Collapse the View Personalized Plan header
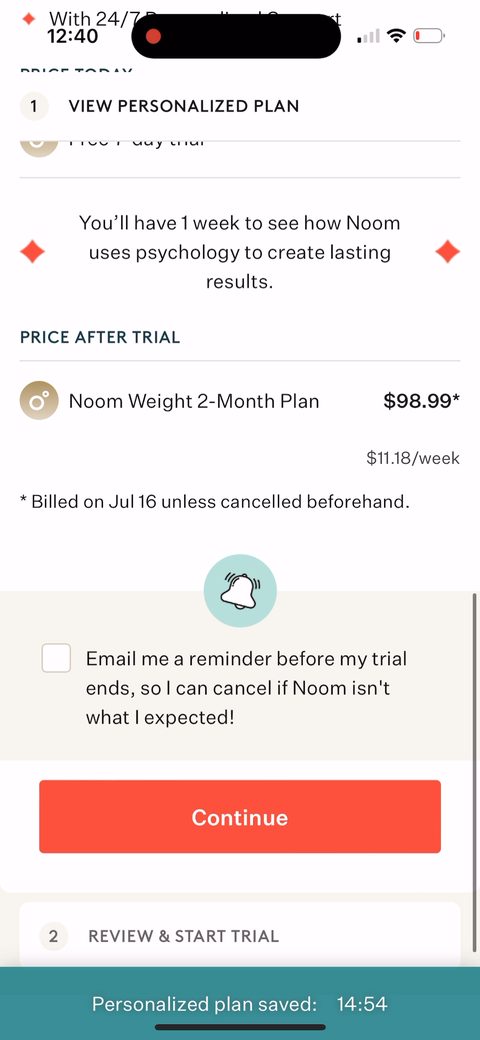The width and height of the screenshot is (480, 1040). pyautogui.click(x=240, y=106)
